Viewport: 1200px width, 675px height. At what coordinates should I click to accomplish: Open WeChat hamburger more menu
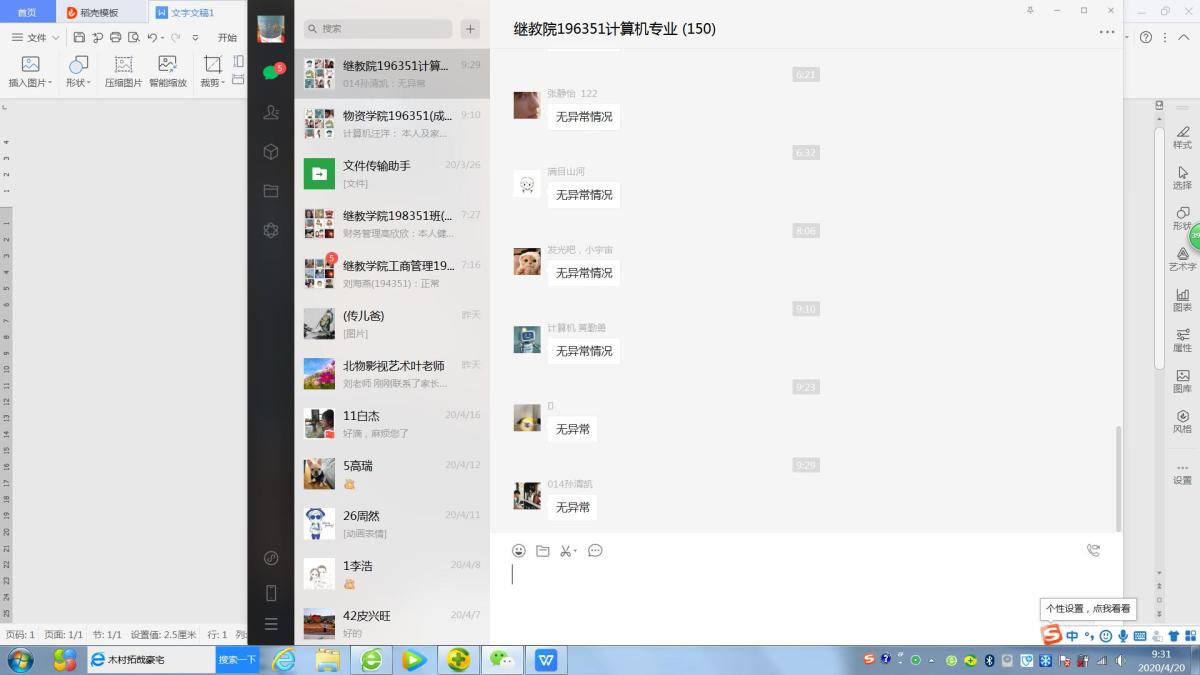(271, 624)
